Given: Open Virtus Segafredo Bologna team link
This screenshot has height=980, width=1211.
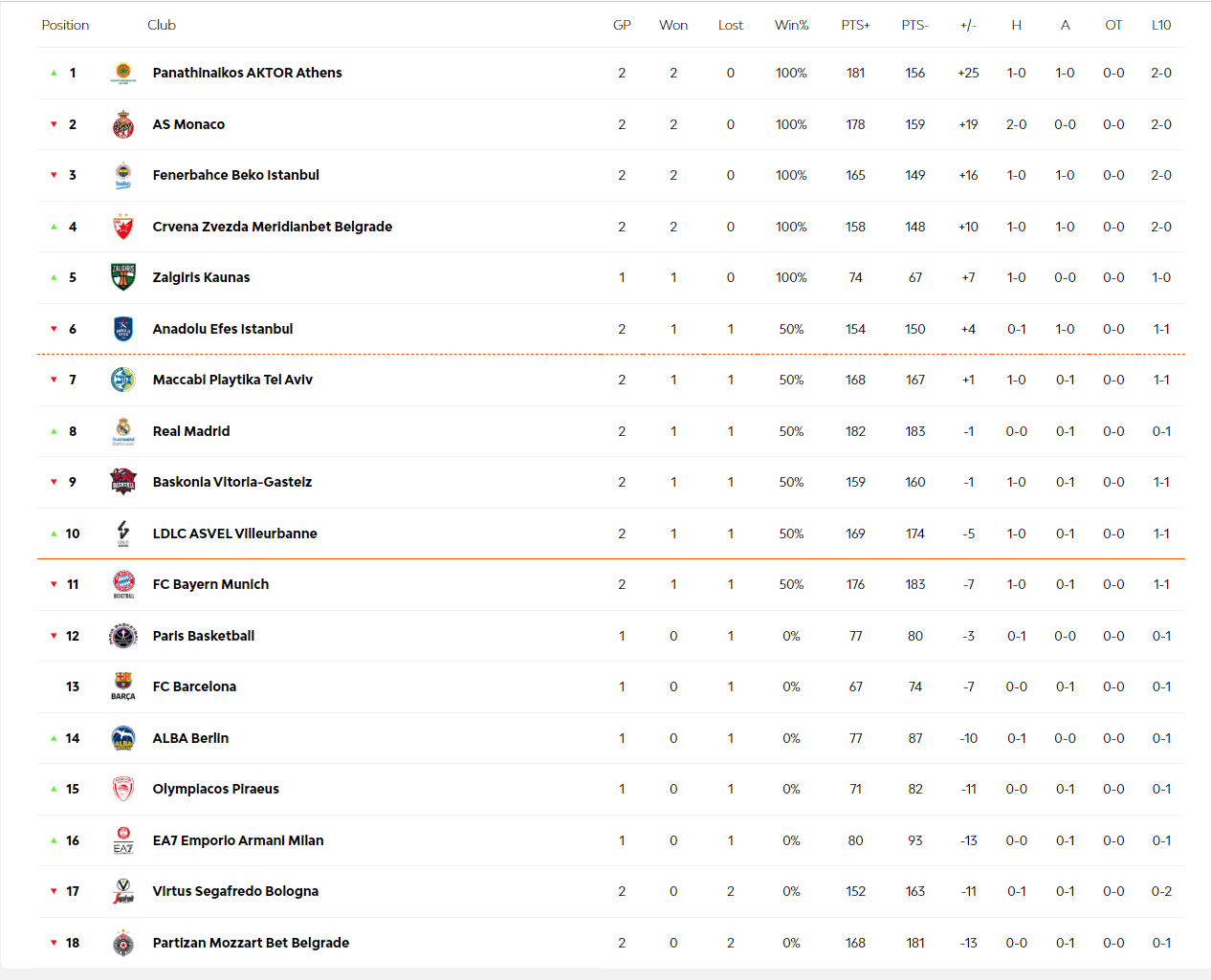Looking at the screenshot, I should point(235,891).
